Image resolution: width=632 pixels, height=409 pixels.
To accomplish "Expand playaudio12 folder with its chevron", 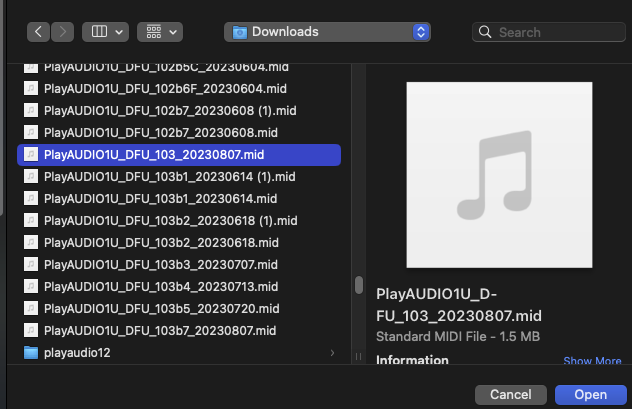I will (332, 353).
